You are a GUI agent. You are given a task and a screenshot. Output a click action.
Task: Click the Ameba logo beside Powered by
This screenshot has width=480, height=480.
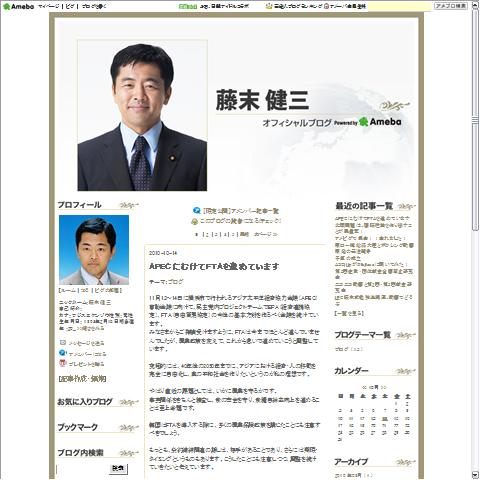point(380,122)
